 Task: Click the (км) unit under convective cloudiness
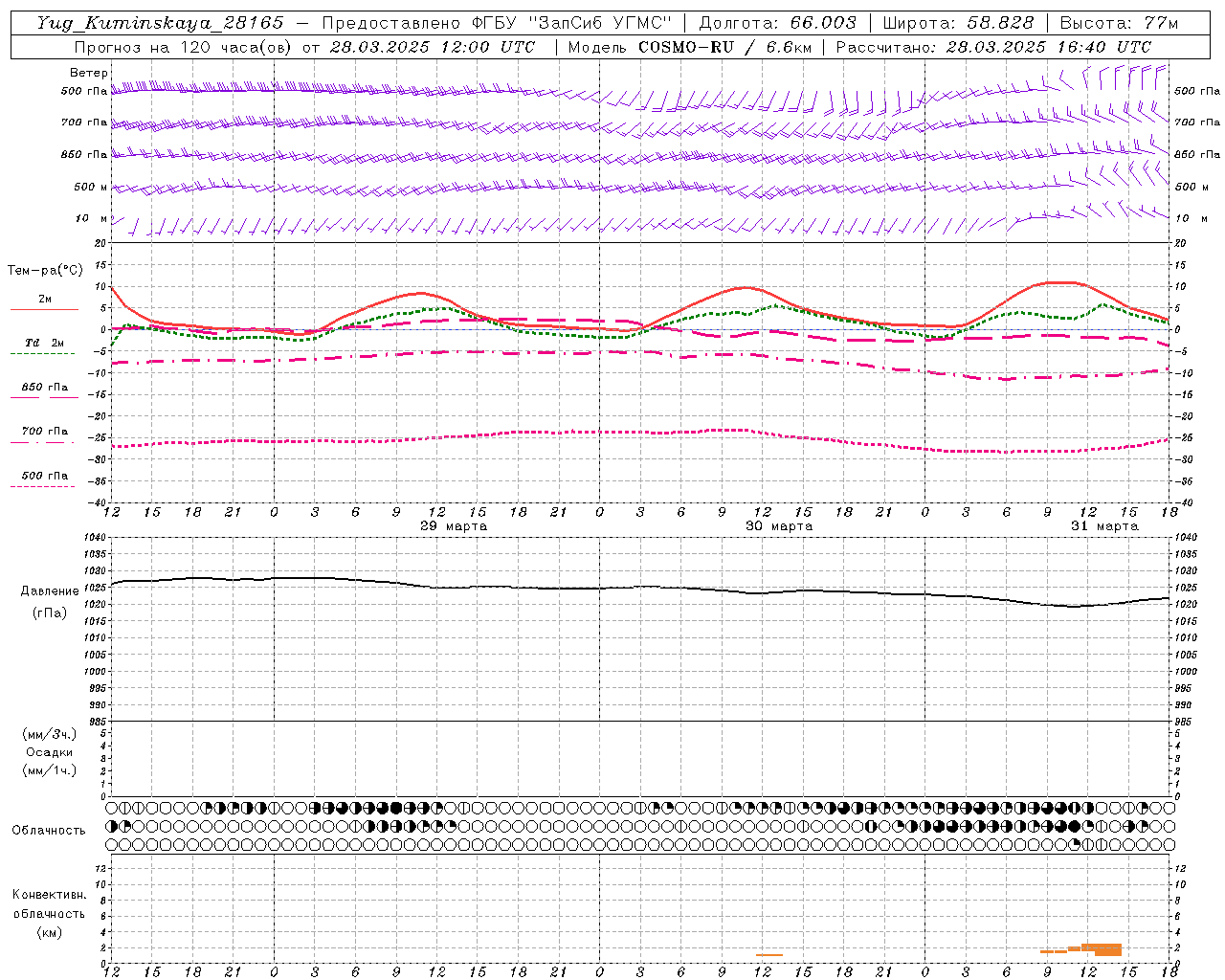(x=50, y=932)
